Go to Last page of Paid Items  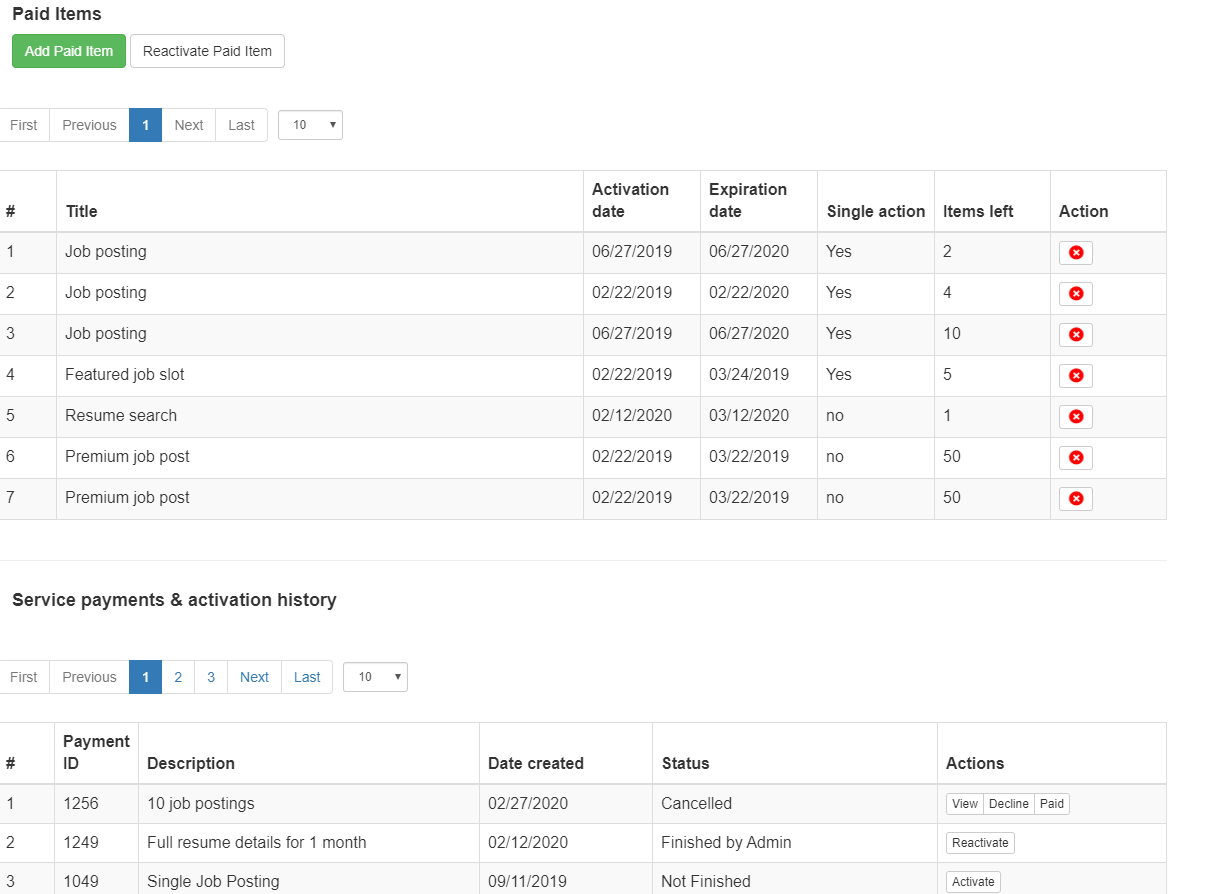pos(241,125)
